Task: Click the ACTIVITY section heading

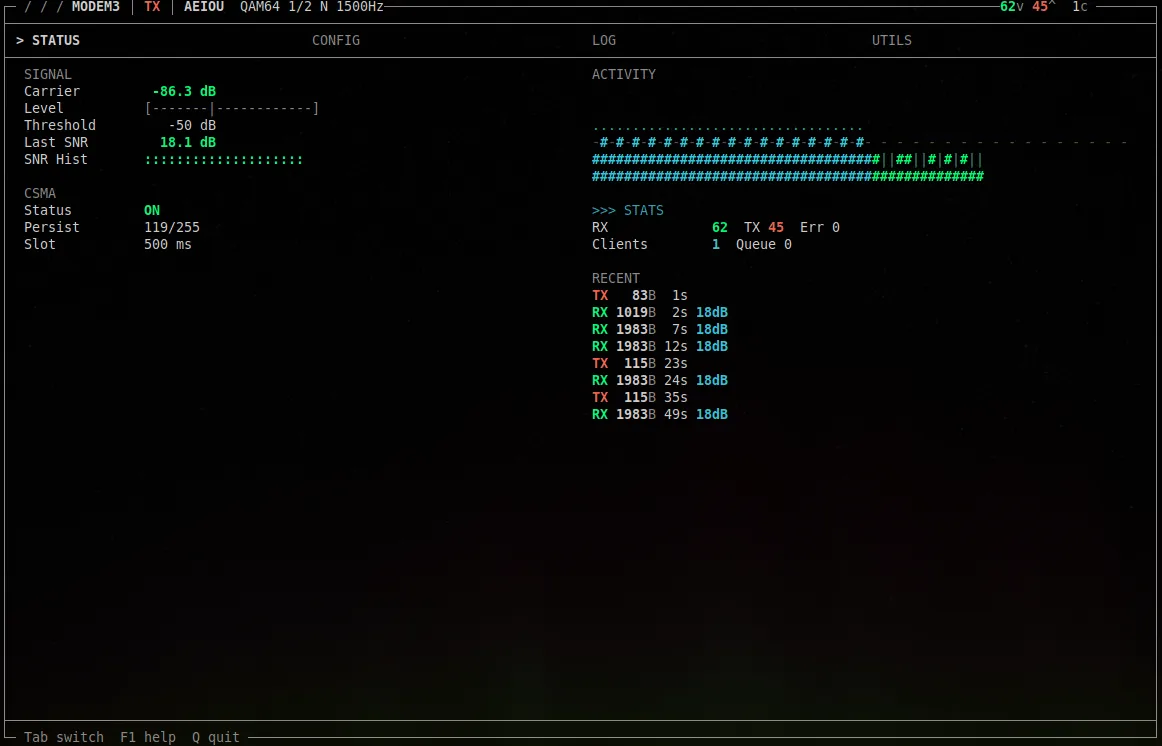Action: [x=624, y=74]
